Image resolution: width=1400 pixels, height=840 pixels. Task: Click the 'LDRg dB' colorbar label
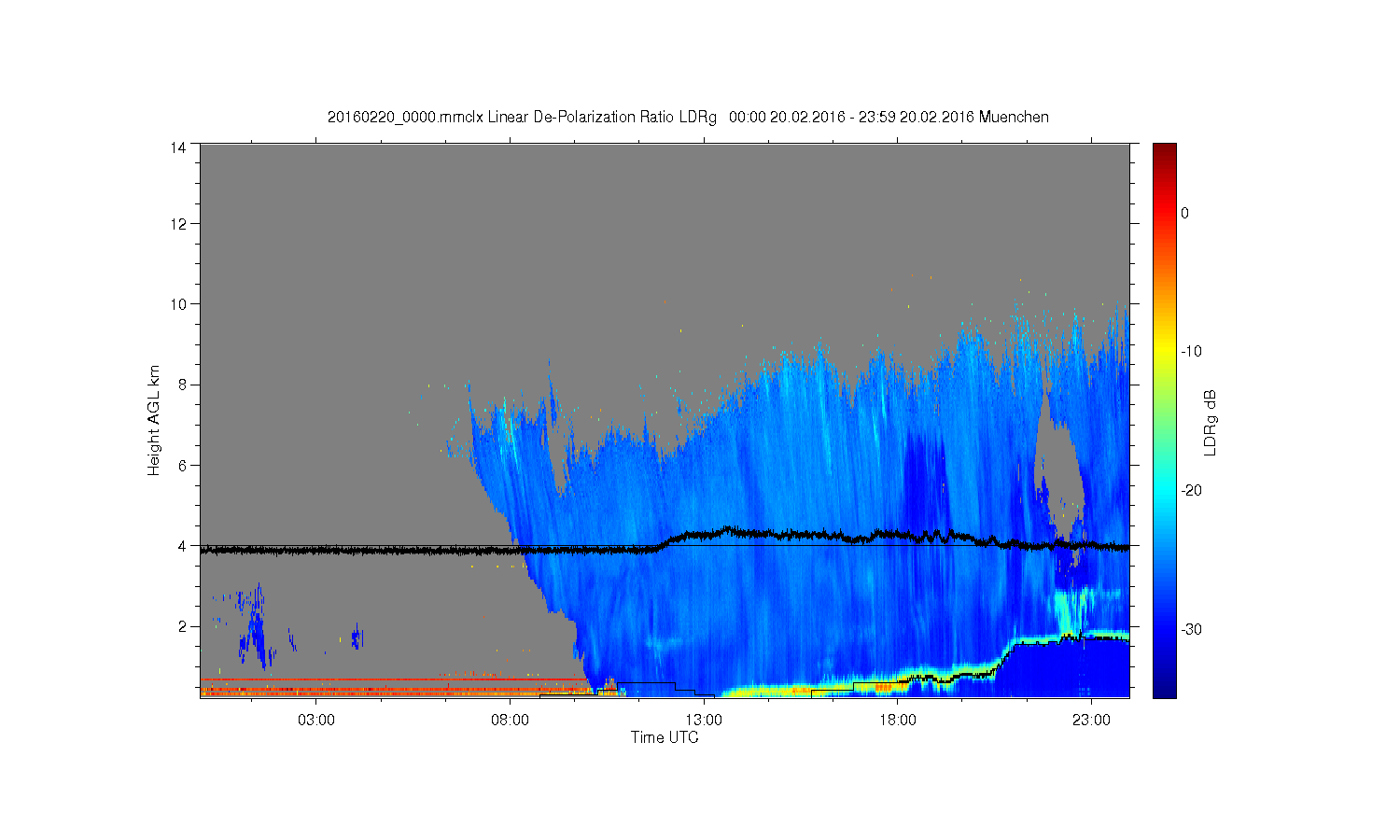click(x=1211, y=423)
